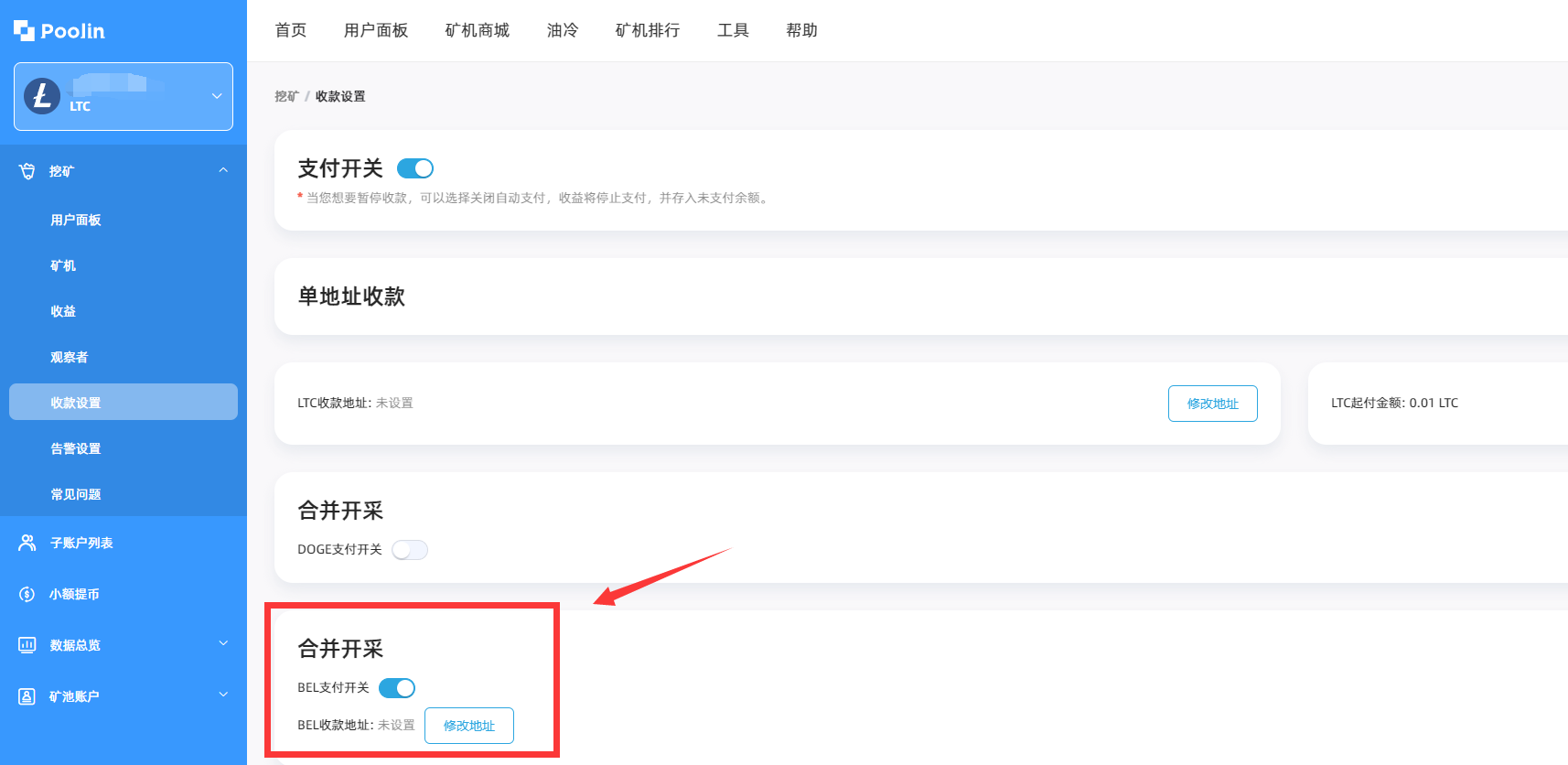Click the pool account (矿池账户) icon
1568x765 pixels.
point(27,696)
